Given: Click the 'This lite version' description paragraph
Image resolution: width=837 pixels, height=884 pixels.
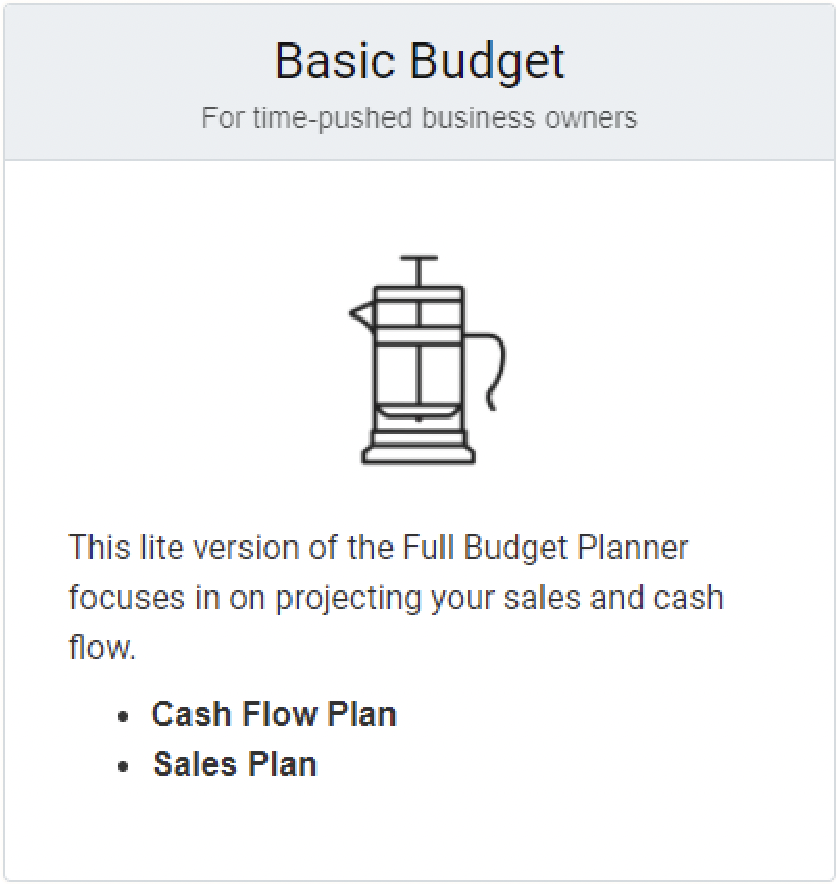Looking at the screenshot, I should point(396,597).
